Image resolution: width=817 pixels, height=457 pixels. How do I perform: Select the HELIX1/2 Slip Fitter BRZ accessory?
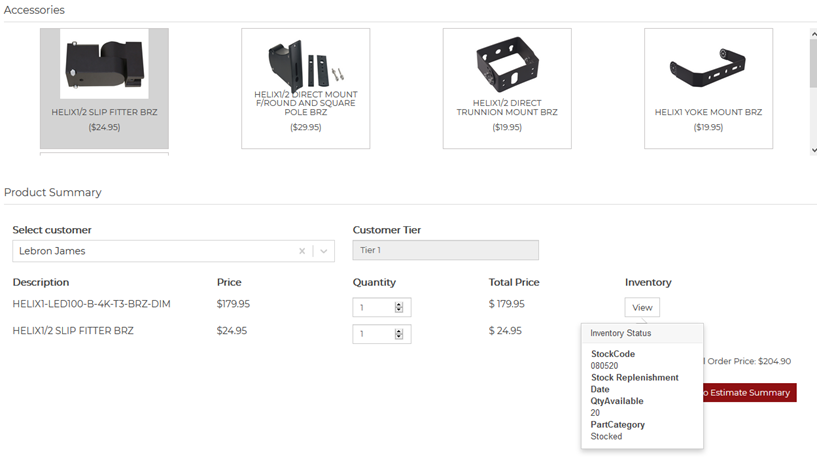(104, 89)
